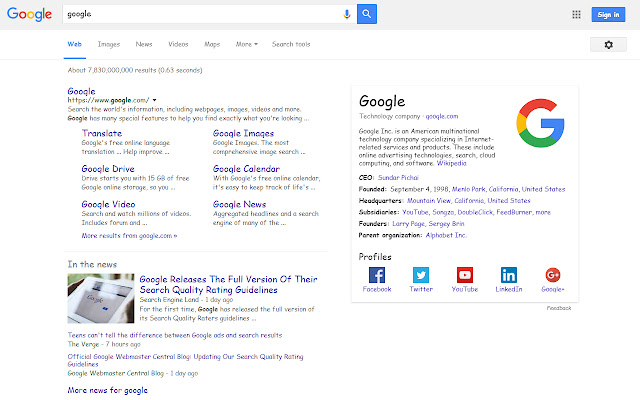Image resolution: width=640 pixels, height=400 pixels.
Task: Click CEO Sundar Pichai link
Action: coord(398,178)
